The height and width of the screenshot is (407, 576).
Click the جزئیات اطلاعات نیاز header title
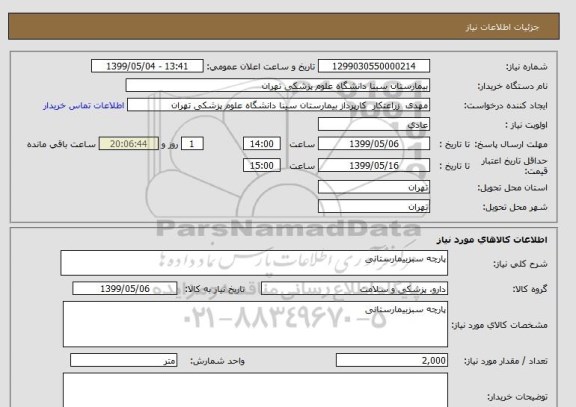pos(502,27)
